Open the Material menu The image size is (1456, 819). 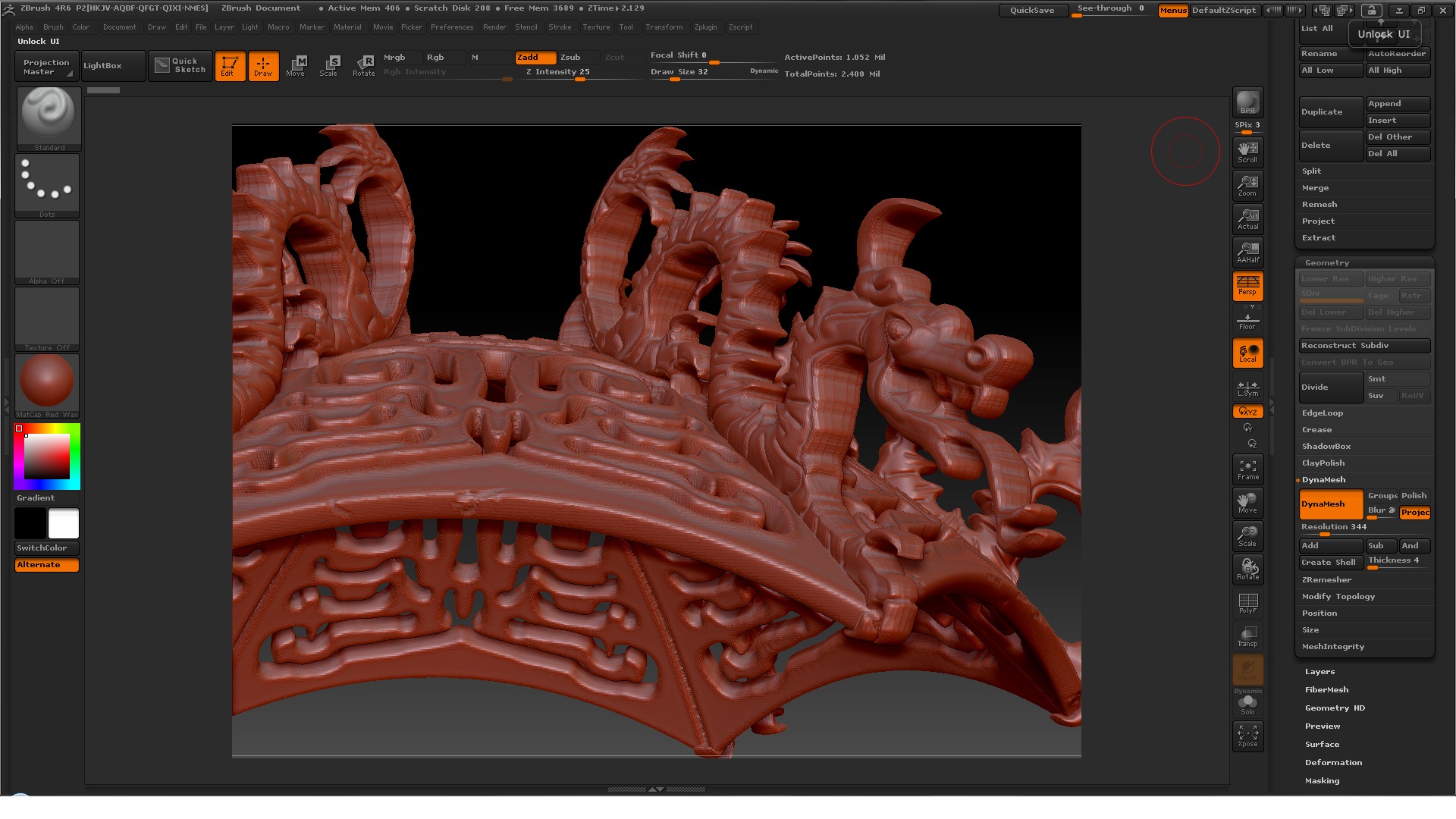pos(347,27)
